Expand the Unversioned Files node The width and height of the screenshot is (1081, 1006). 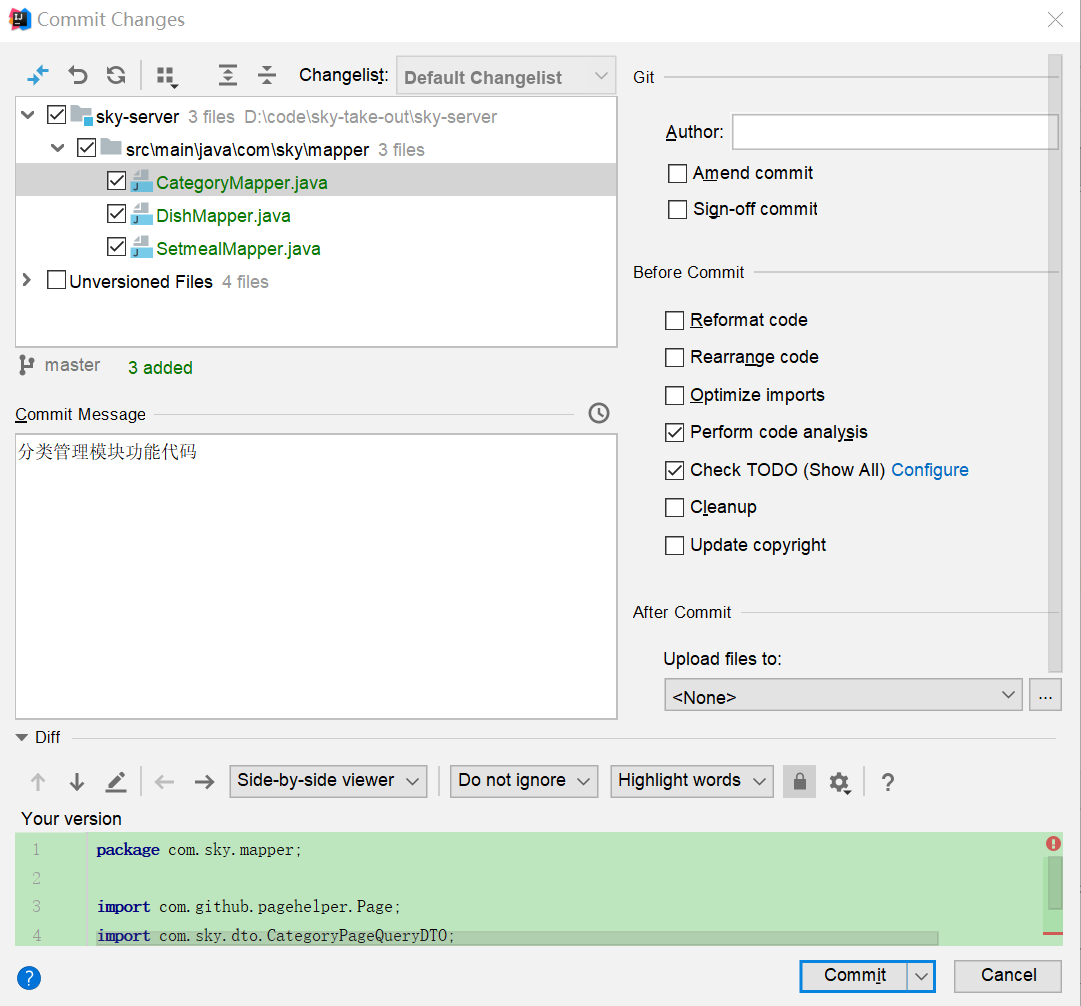27,281
